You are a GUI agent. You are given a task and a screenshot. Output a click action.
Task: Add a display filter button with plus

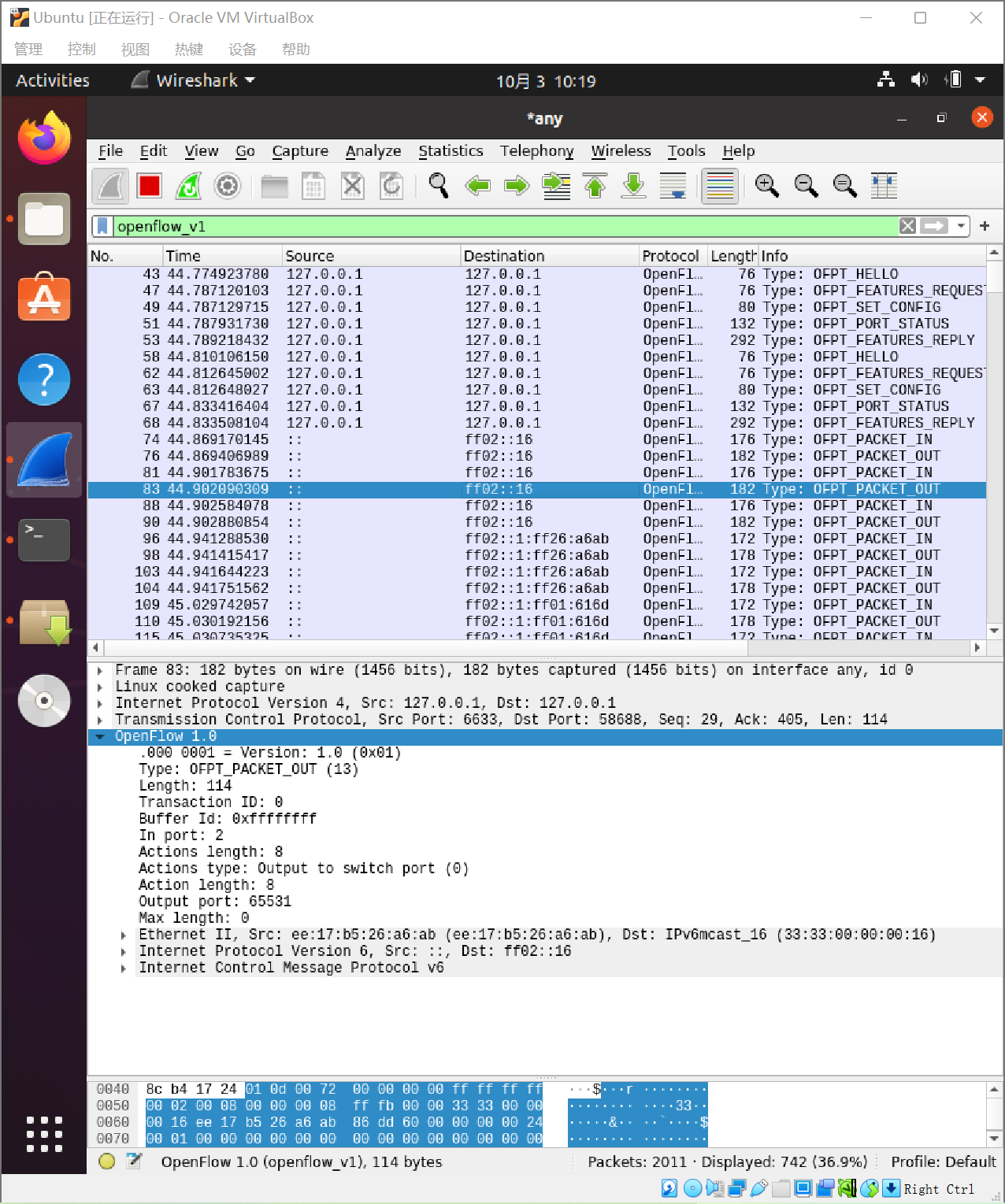985,226
